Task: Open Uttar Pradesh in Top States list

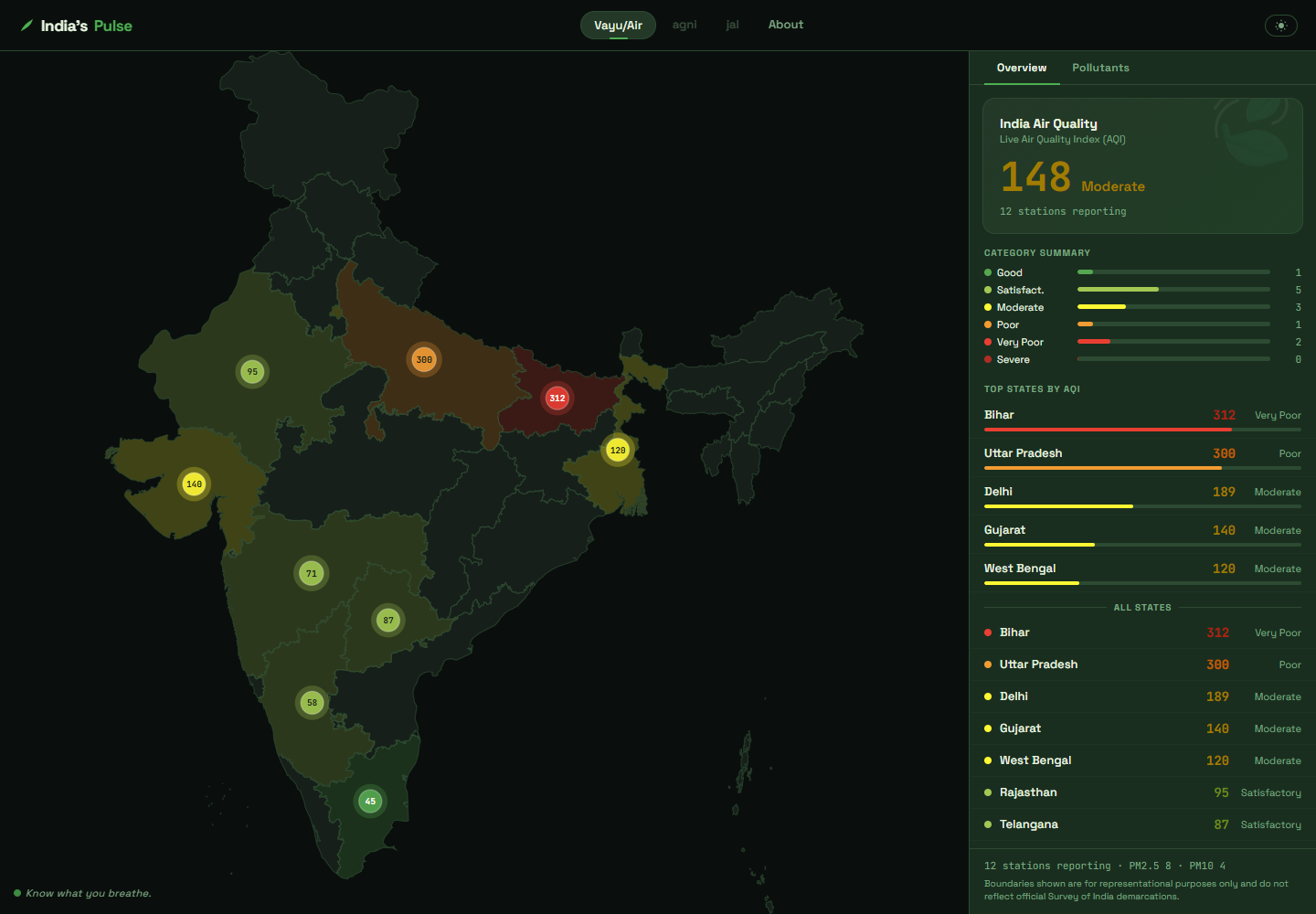Action: coord(1142,457)
